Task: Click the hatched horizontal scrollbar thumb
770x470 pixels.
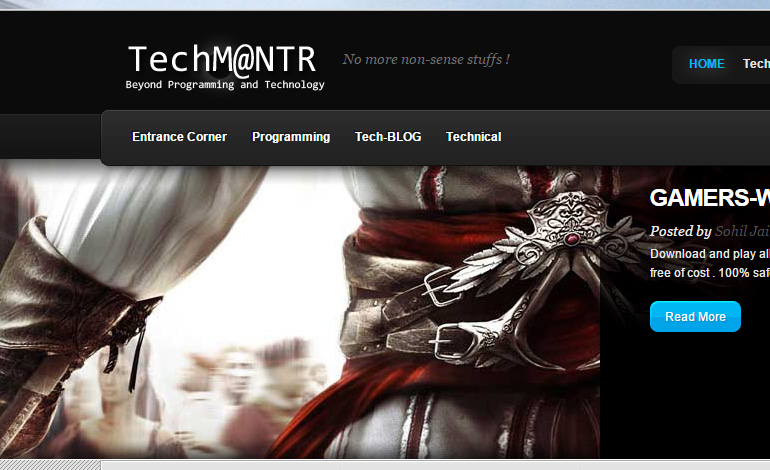Action: click(50, 465)
